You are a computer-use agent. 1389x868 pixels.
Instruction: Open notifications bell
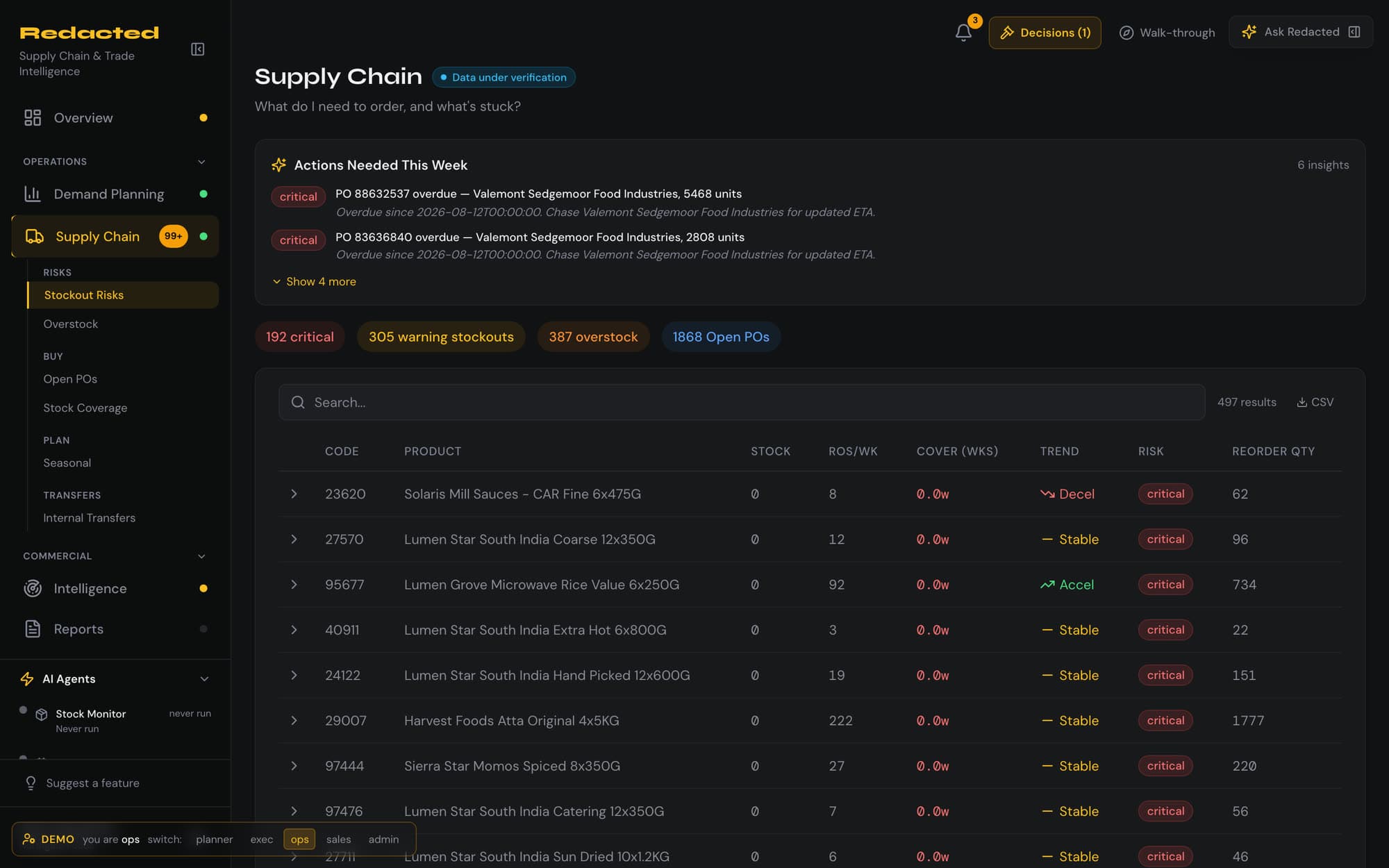[963, 33]
